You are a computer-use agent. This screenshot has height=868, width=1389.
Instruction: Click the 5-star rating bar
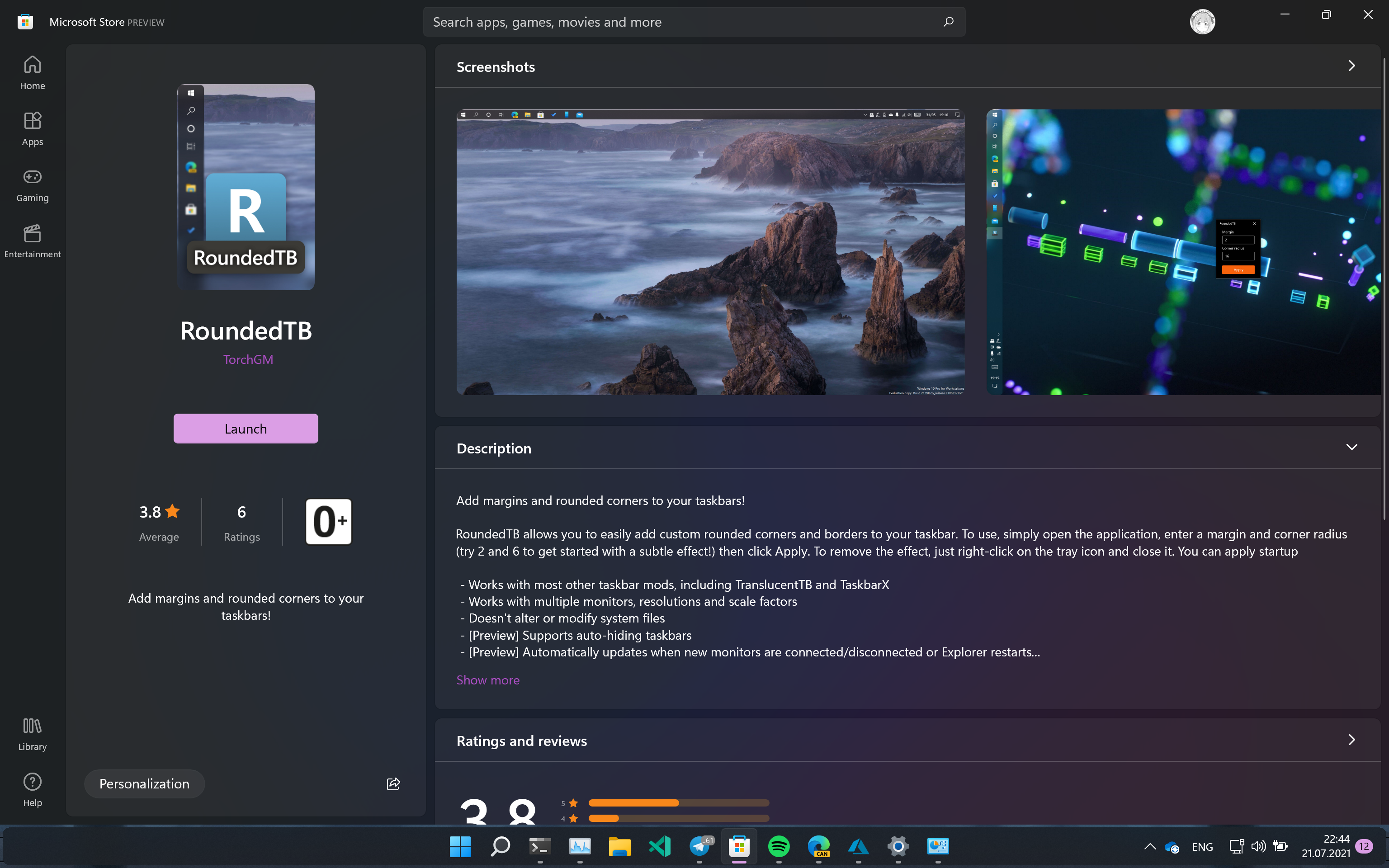[x=678, y=802]
